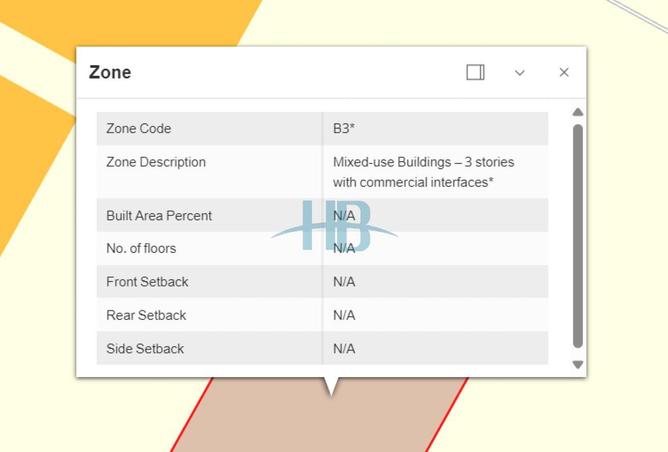This screenshot has height=452, width=668.
Task: Click the popup's vertical scrollbar thumb
Action: (578, 235)
